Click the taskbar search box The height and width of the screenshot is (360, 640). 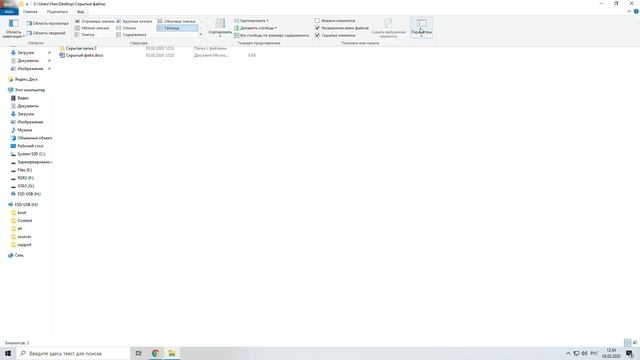(x=73, y=353)
